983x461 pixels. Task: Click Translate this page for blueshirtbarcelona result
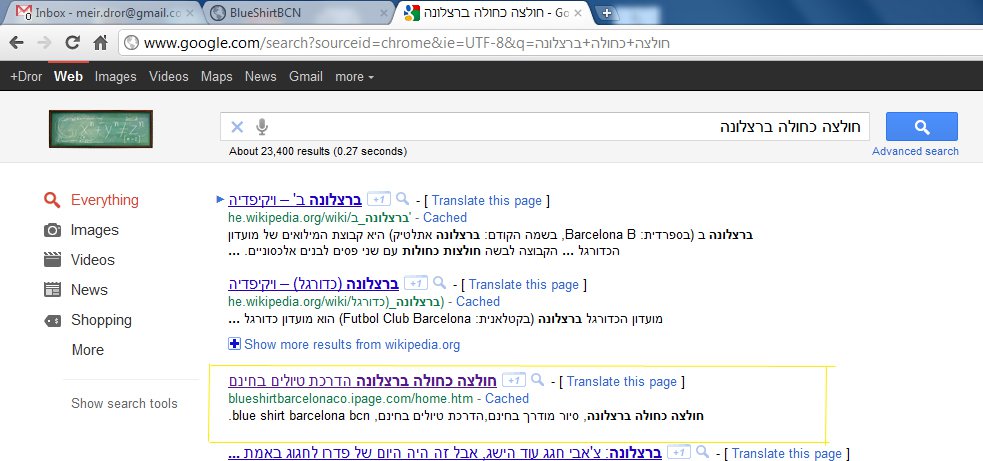[621, 381]
